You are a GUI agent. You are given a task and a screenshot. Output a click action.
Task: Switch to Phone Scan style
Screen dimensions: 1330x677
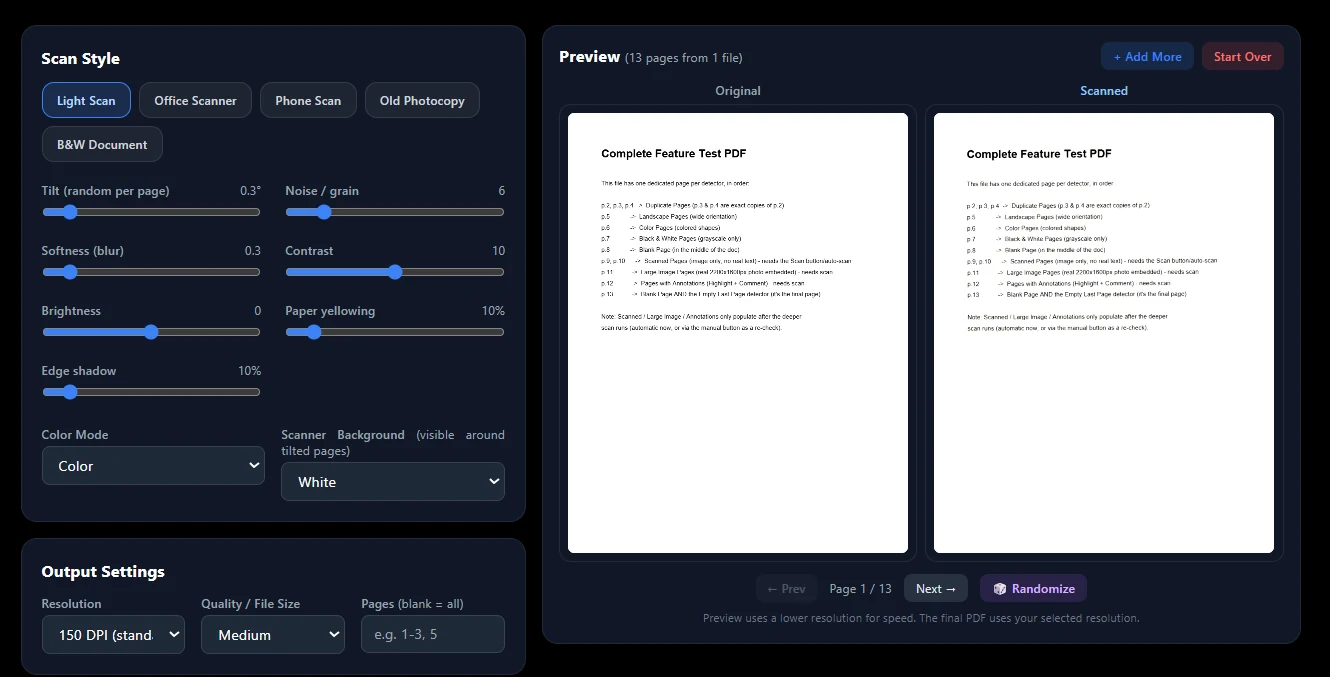pos(308,100)
